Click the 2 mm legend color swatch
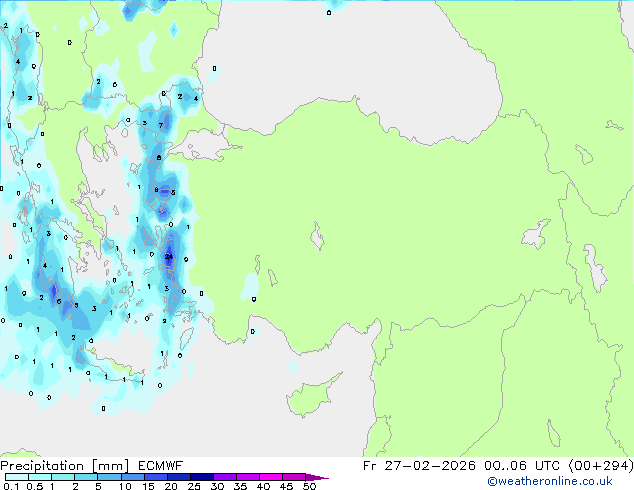634x490 pixels. coord(86,477)
